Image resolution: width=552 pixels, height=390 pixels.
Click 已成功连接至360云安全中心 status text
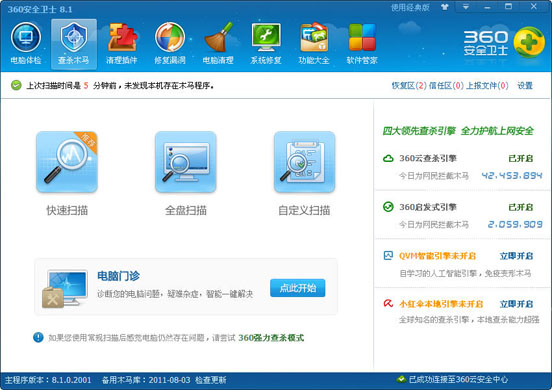458,379
